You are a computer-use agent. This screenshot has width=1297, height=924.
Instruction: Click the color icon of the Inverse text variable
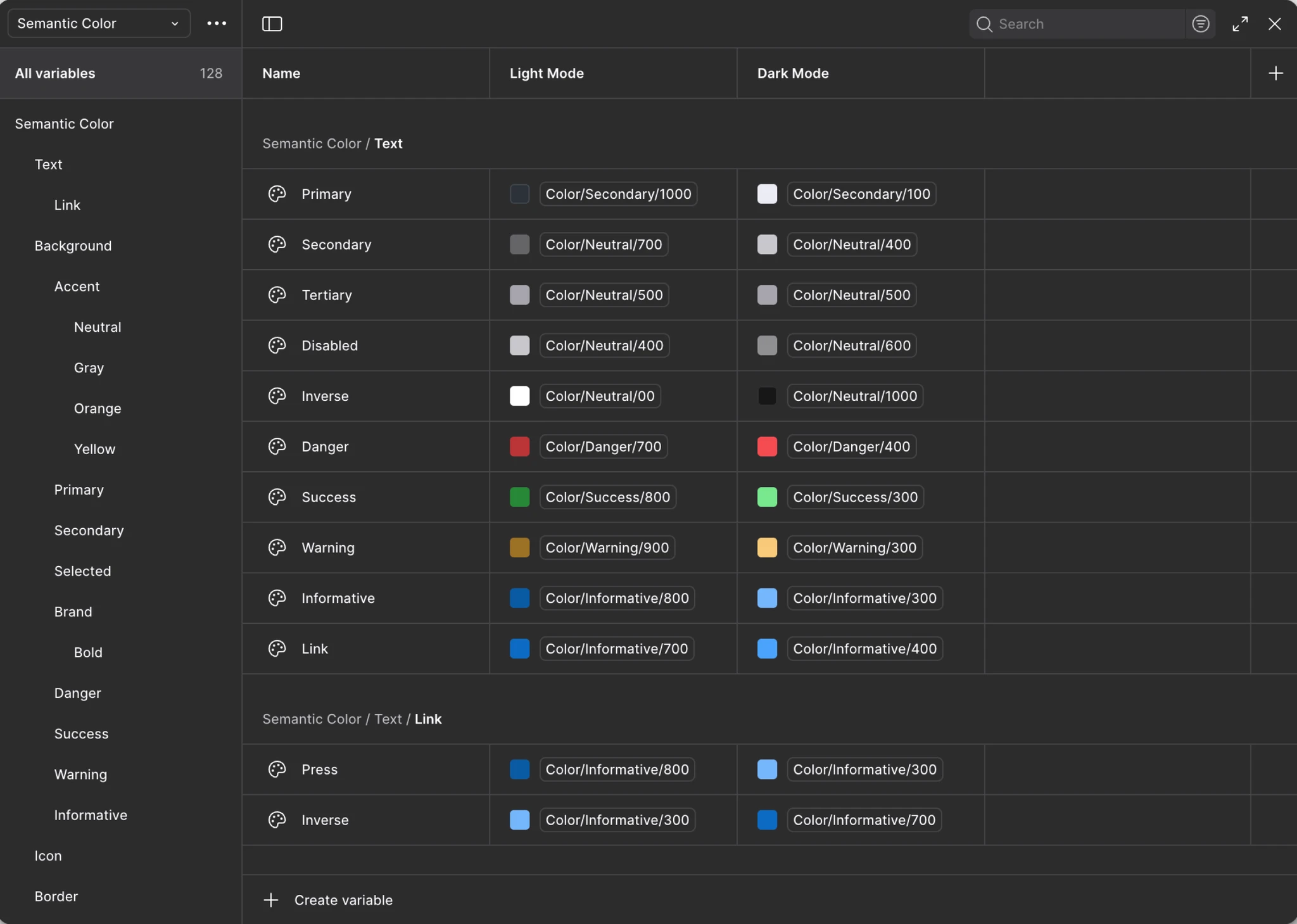pyautogui.click(x=277, y=396)
